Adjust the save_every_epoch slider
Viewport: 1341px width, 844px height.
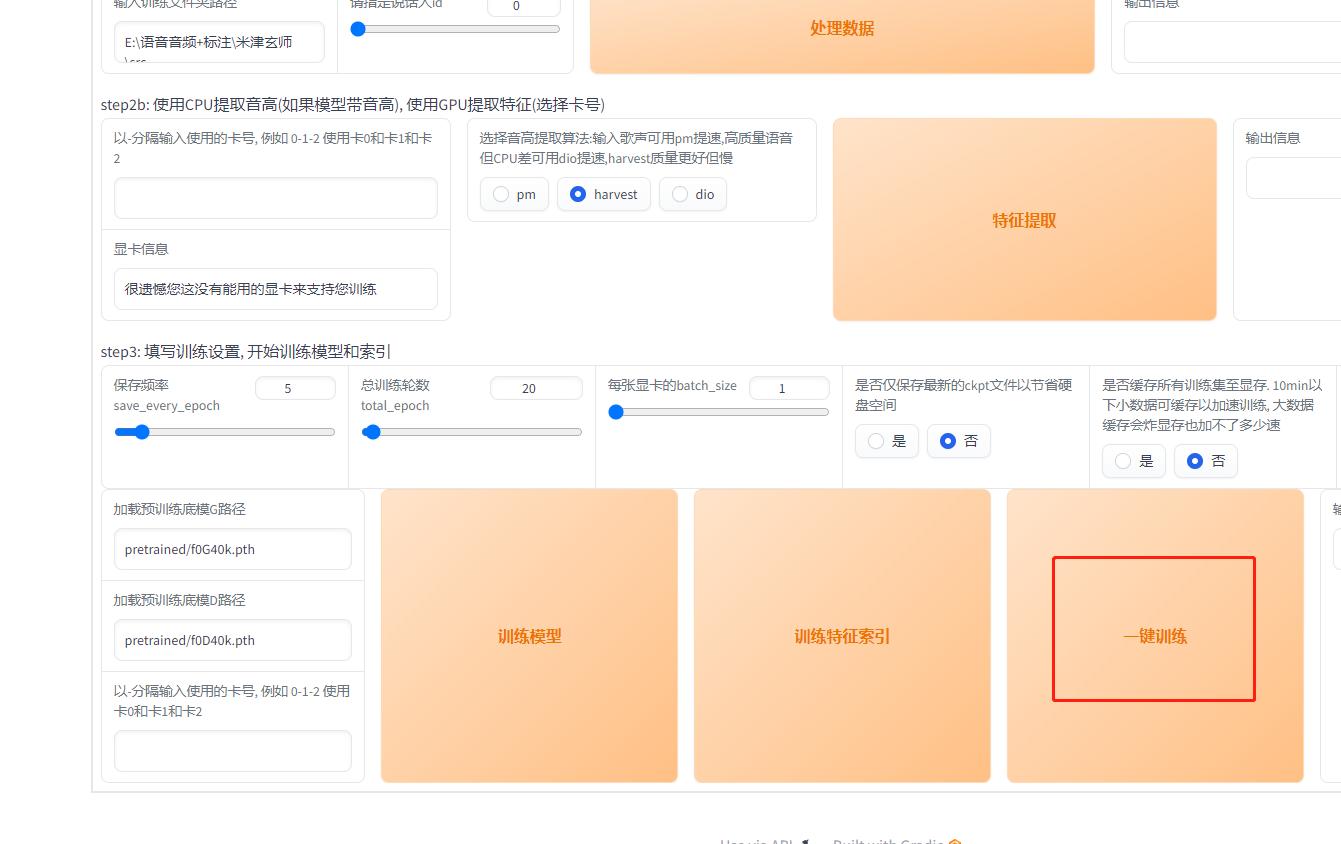pos(141,432)
